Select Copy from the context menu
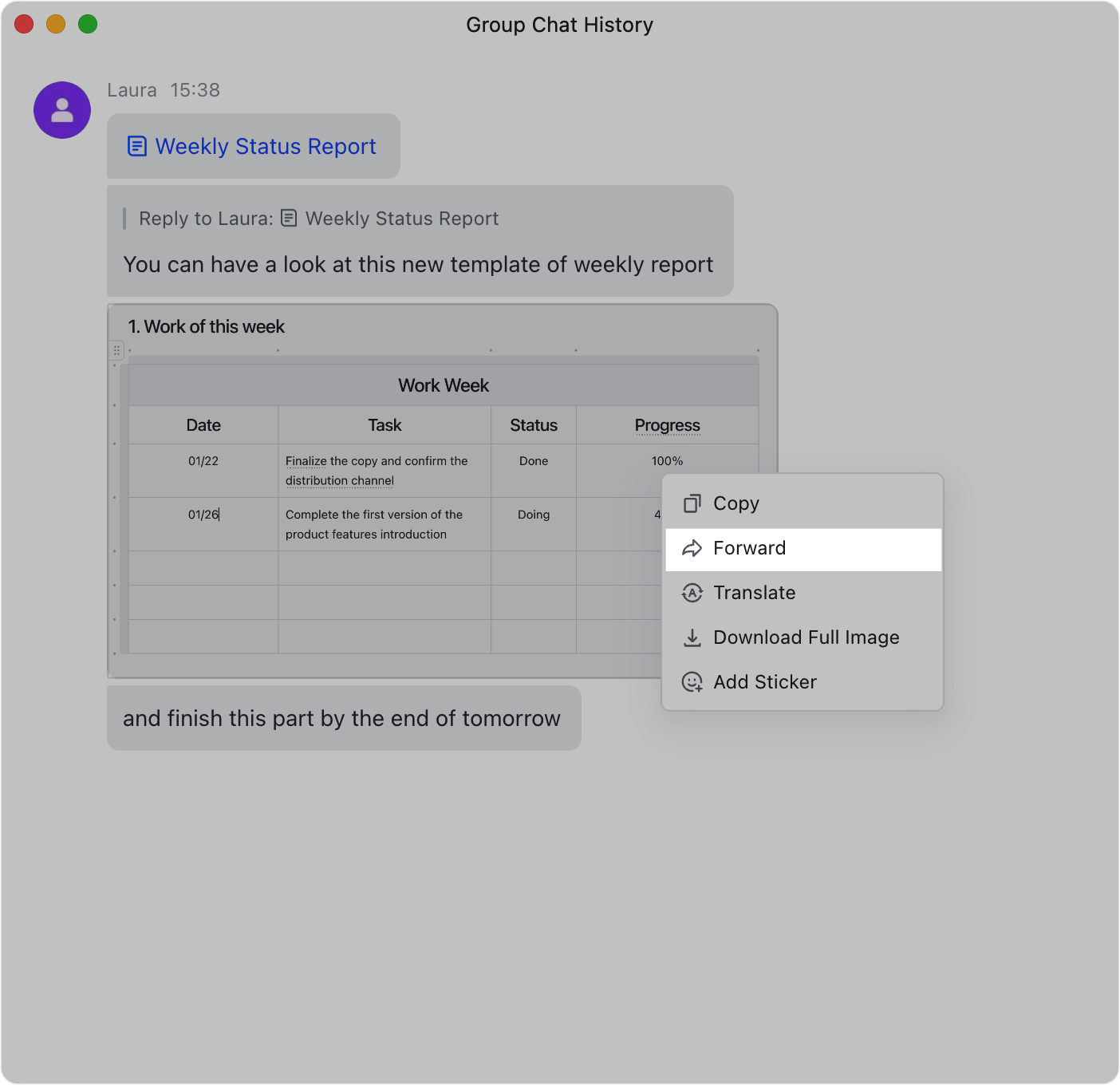Screen dimensions: 1120x1085 coord(736,503)
